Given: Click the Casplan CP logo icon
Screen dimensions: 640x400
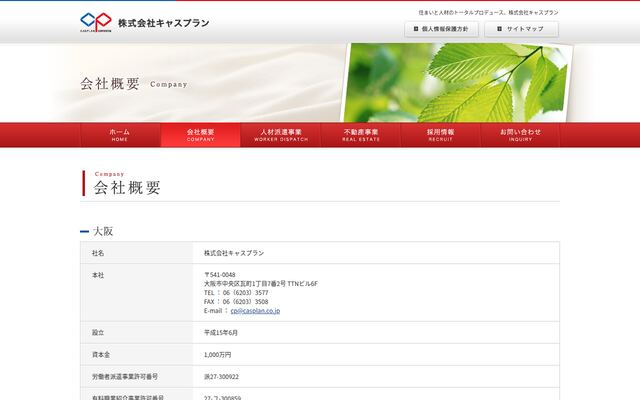Looking at the screenshot, I should 96,22.
